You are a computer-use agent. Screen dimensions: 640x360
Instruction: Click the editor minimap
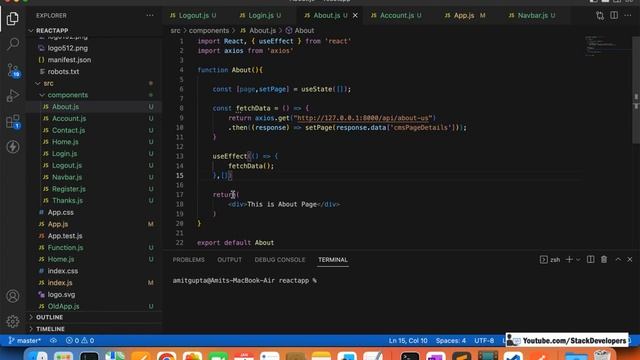607,45
